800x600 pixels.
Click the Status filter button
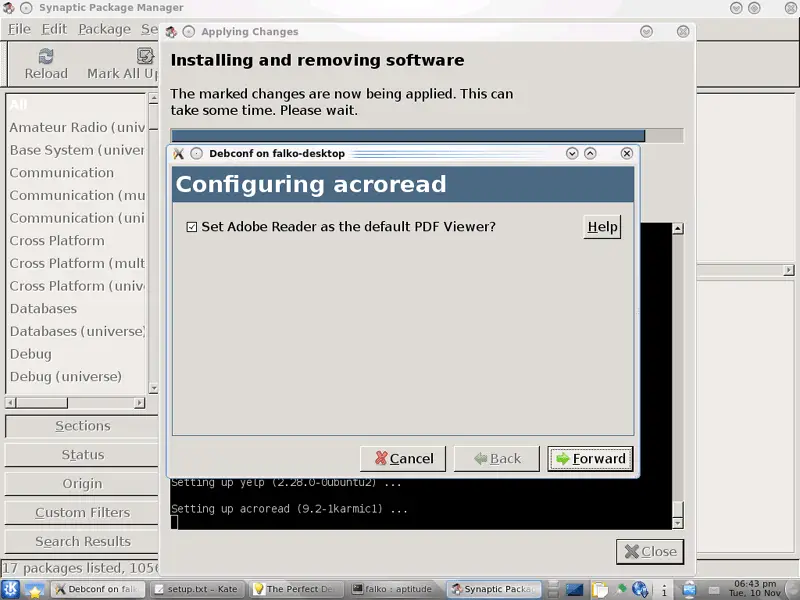pos(82,455)
